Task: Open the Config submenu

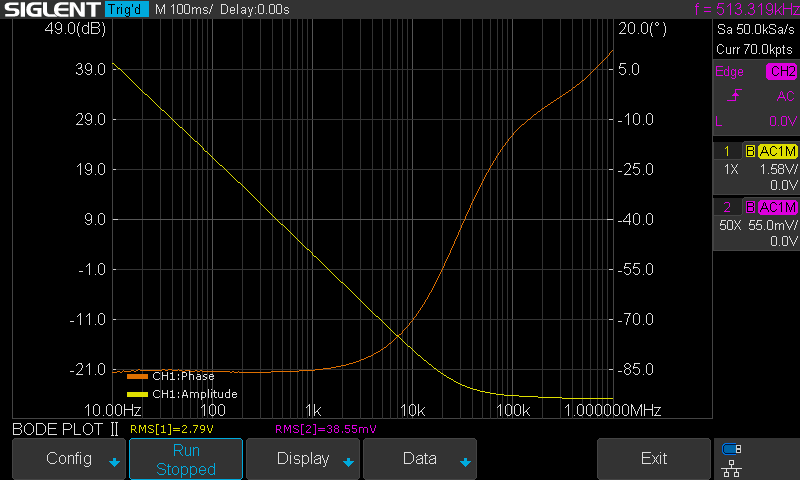Action: click(x=69, y=459)
